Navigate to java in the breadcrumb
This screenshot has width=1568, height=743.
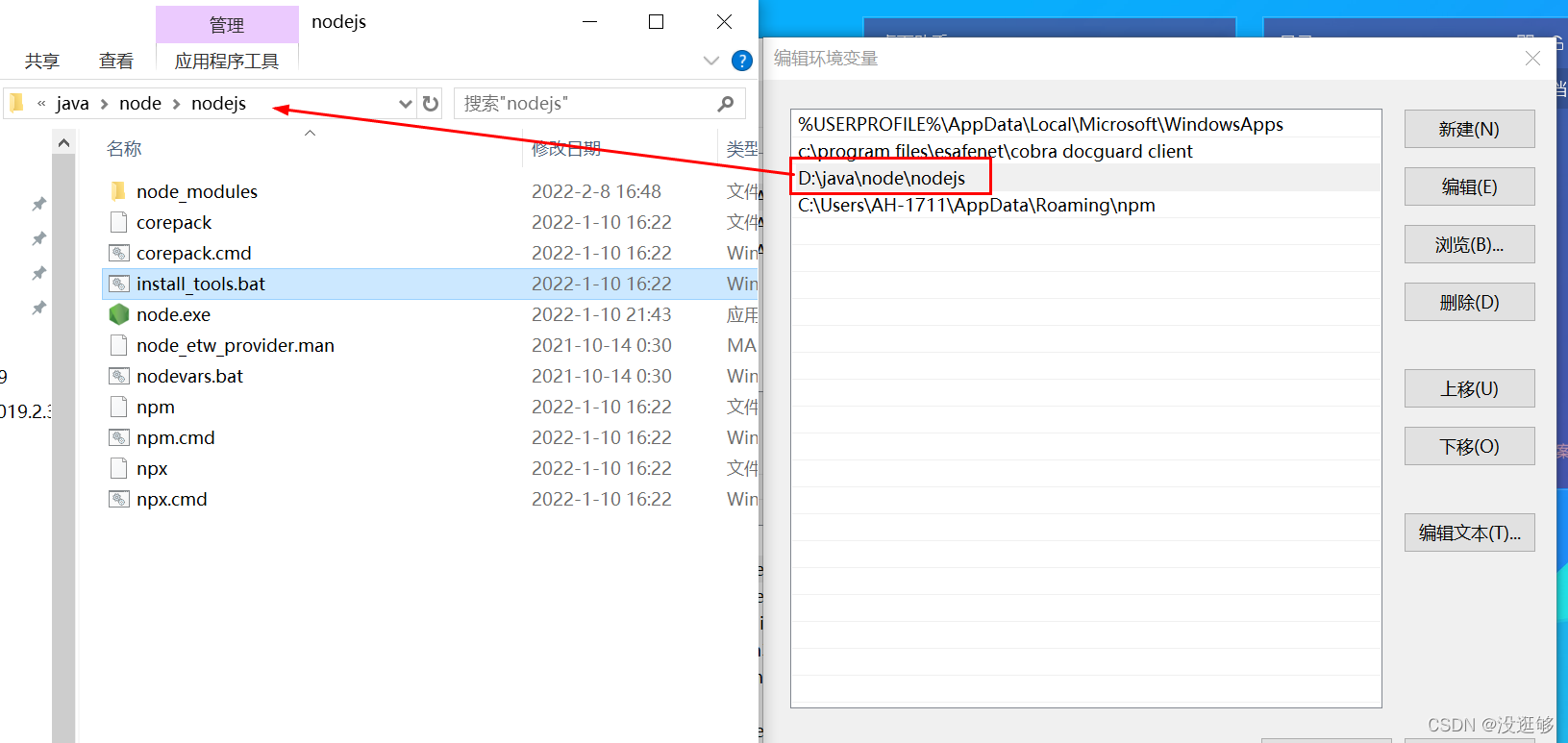point(72,104)
